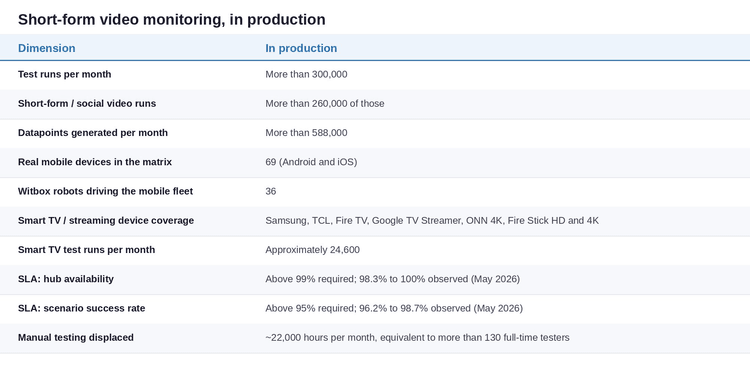
Task: Click the 'Approximately 24,600' value
Action: pos(313,249)
